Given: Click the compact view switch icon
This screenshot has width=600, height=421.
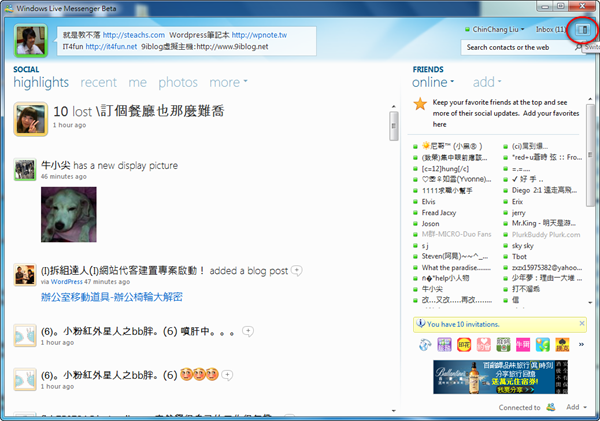Looking at the screenshot, I should [582, 29].
